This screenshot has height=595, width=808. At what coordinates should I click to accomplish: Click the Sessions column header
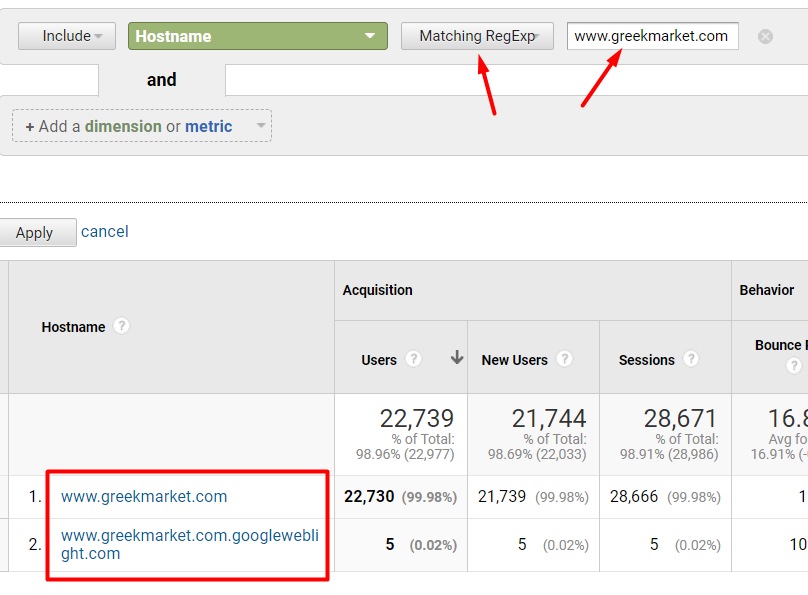coord(646,360)
